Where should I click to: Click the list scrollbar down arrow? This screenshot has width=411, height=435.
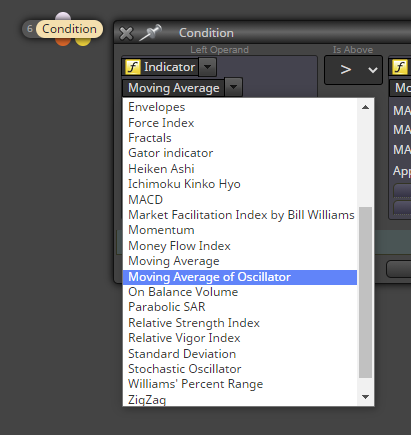365,397
